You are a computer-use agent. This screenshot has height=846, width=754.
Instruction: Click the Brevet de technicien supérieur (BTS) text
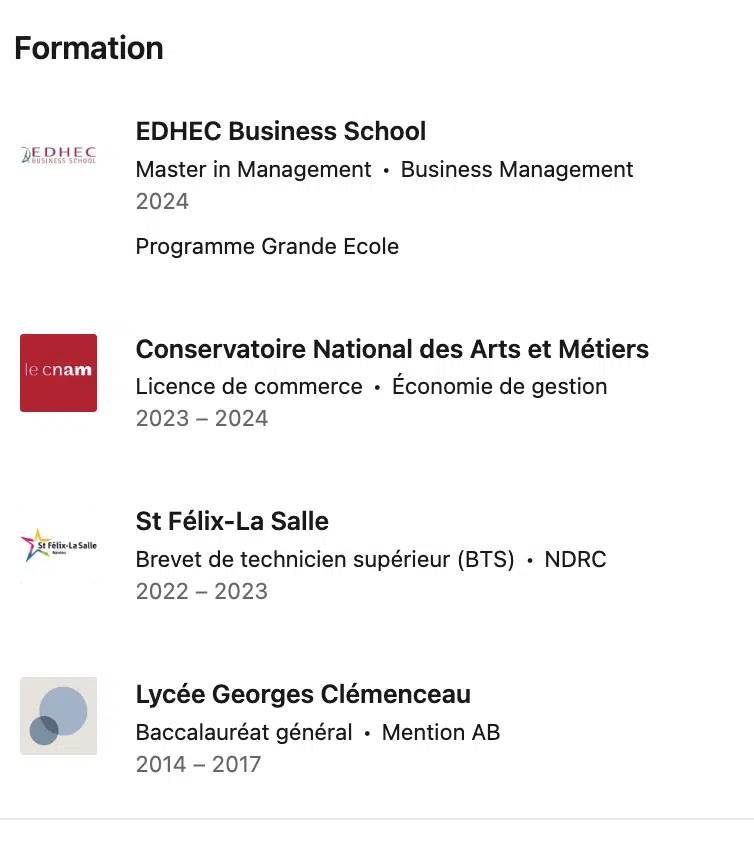(x=325, y=559)
